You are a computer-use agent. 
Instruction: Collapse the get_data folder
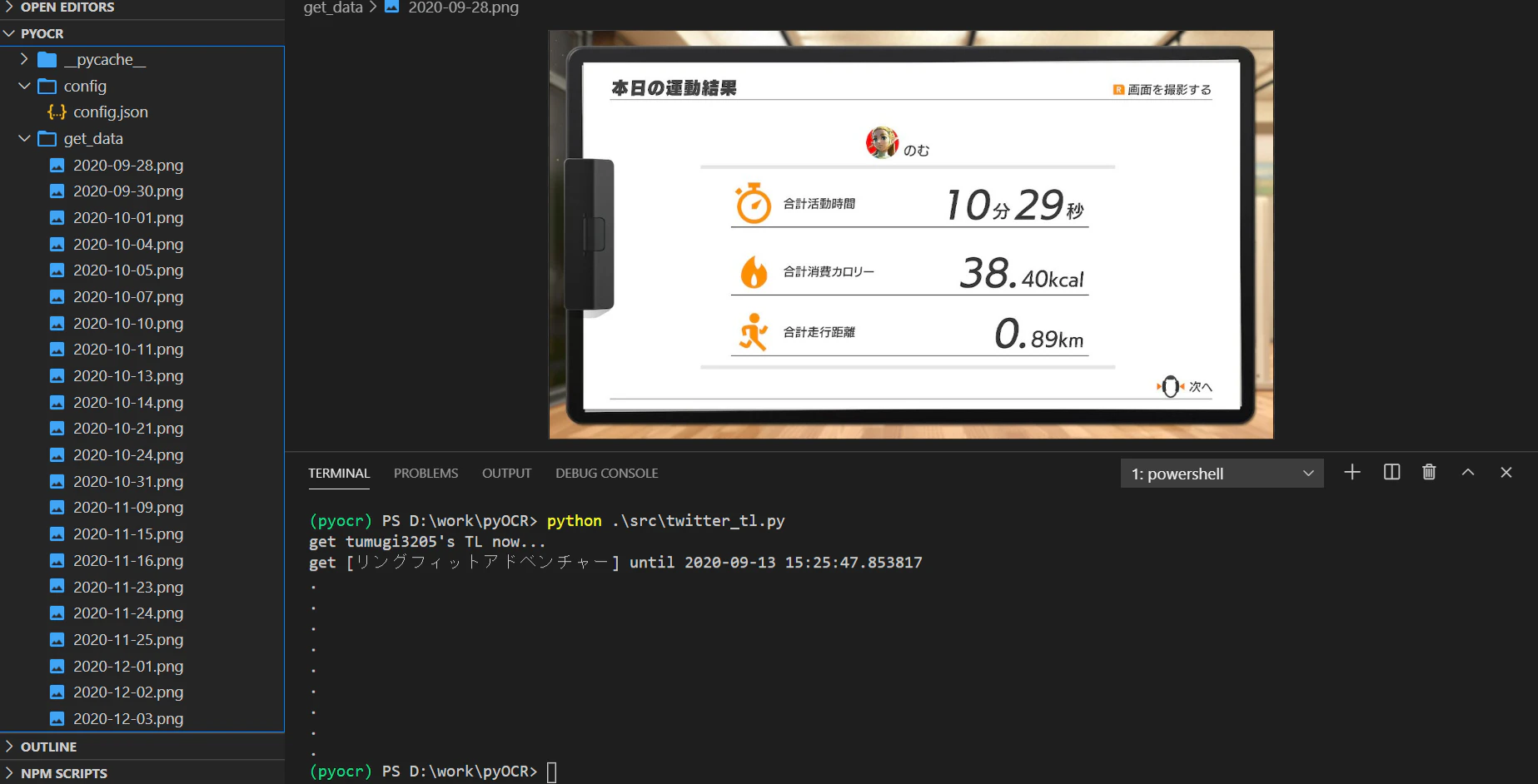[x=24, y=138]
